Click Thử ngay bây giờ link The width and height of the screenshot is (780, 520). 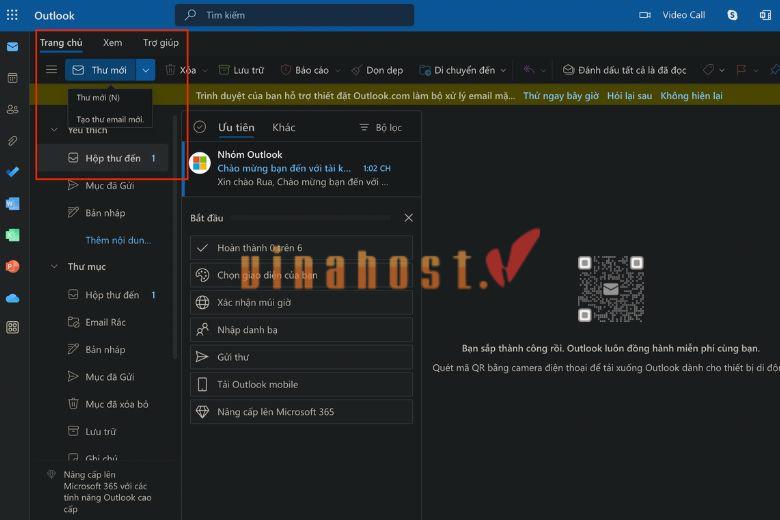(561, 96)
